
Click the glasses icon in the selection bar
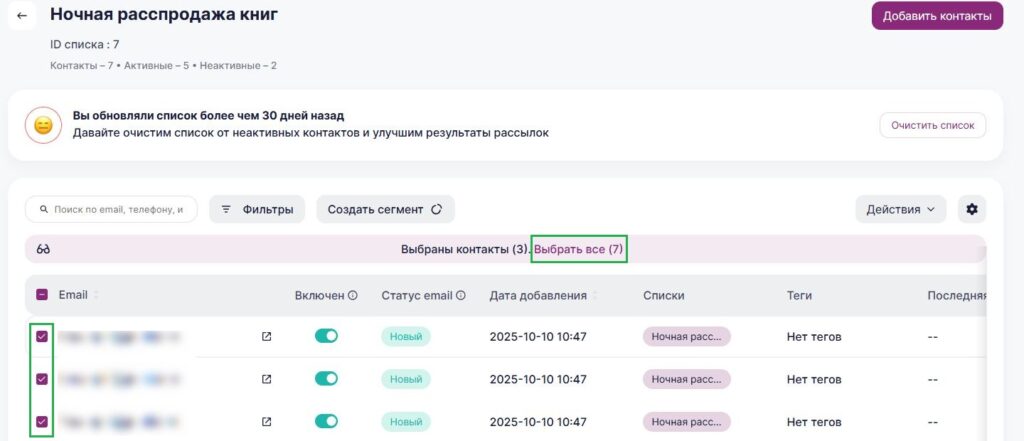43,249
